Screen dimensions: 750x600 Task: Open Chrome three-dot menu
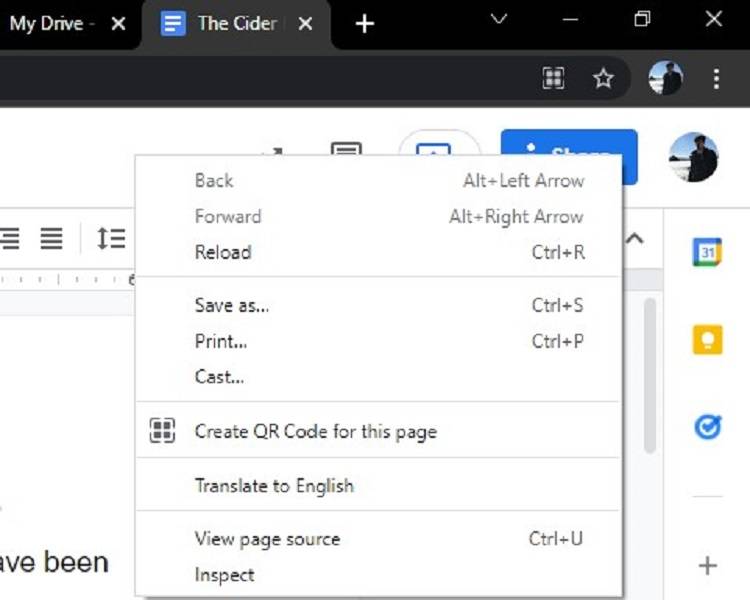(x=716, y=79)
